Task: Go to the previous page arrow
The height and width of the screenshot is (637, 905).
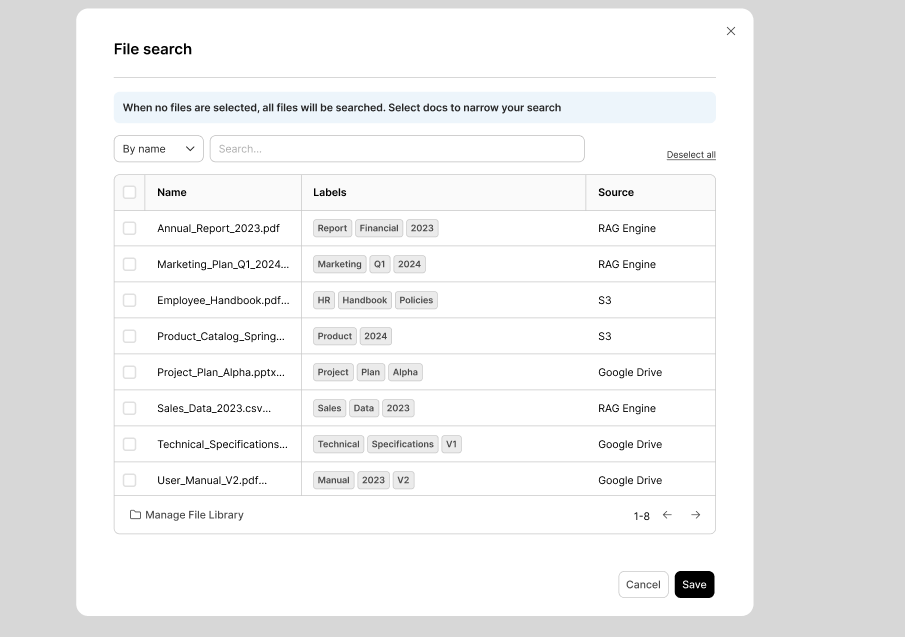Action: 667,515
